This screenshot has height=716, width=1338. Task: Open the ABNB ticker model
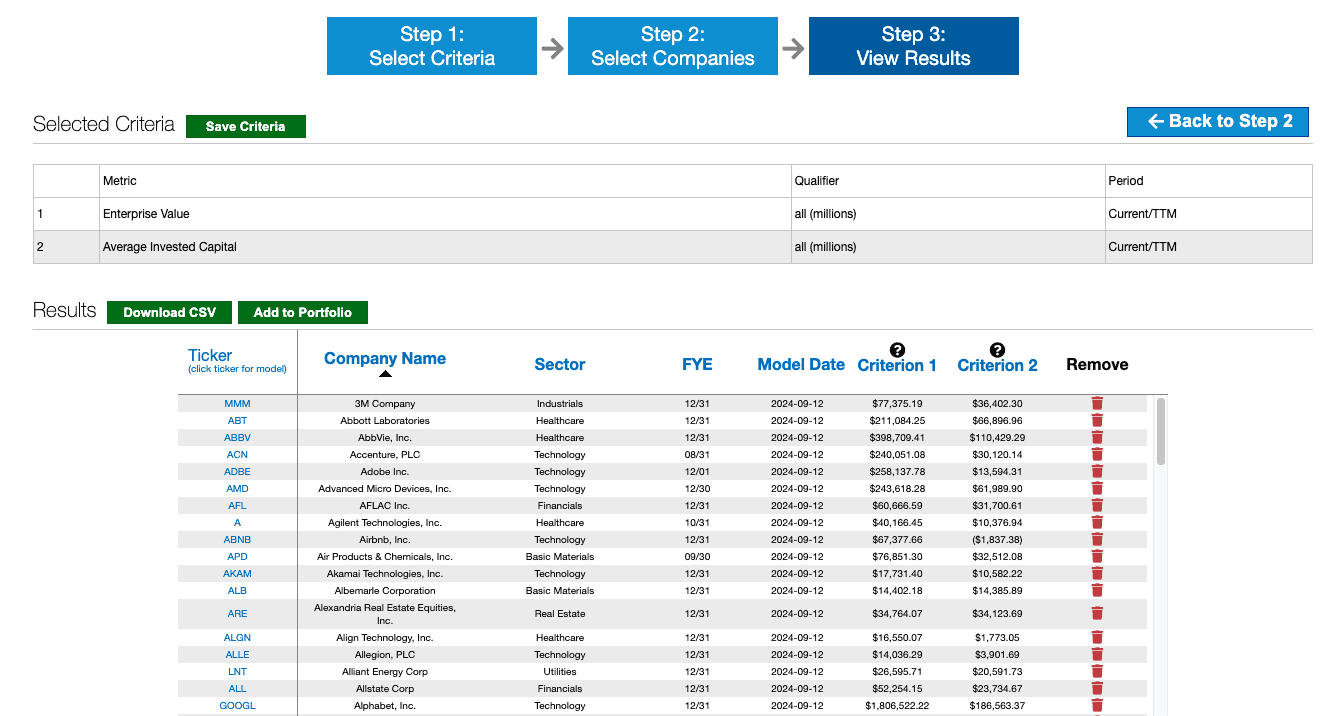coord(237,540)
